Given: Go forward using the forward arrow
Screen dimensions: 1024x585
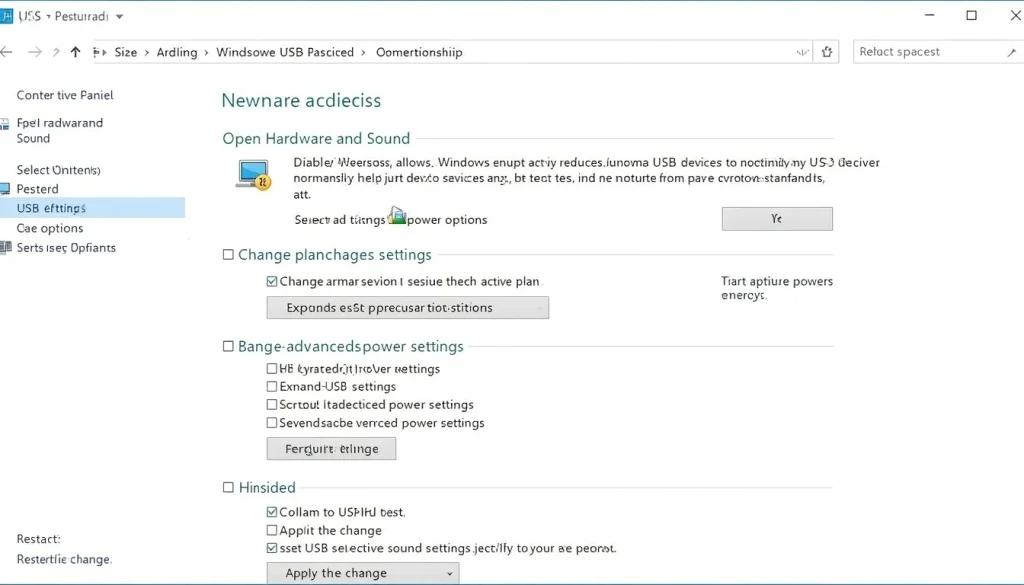Looking at the screenshot, I should click(35, 52).
